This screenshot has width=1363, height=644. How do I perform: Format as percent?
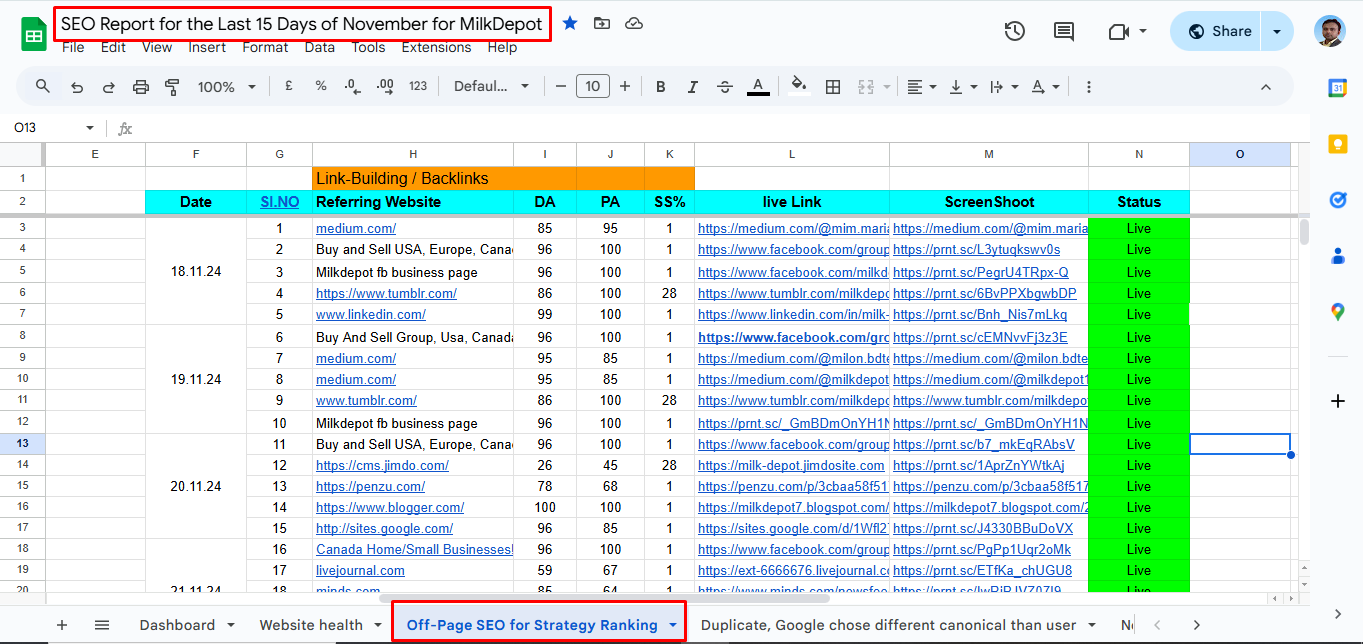[x=321, y=86]
